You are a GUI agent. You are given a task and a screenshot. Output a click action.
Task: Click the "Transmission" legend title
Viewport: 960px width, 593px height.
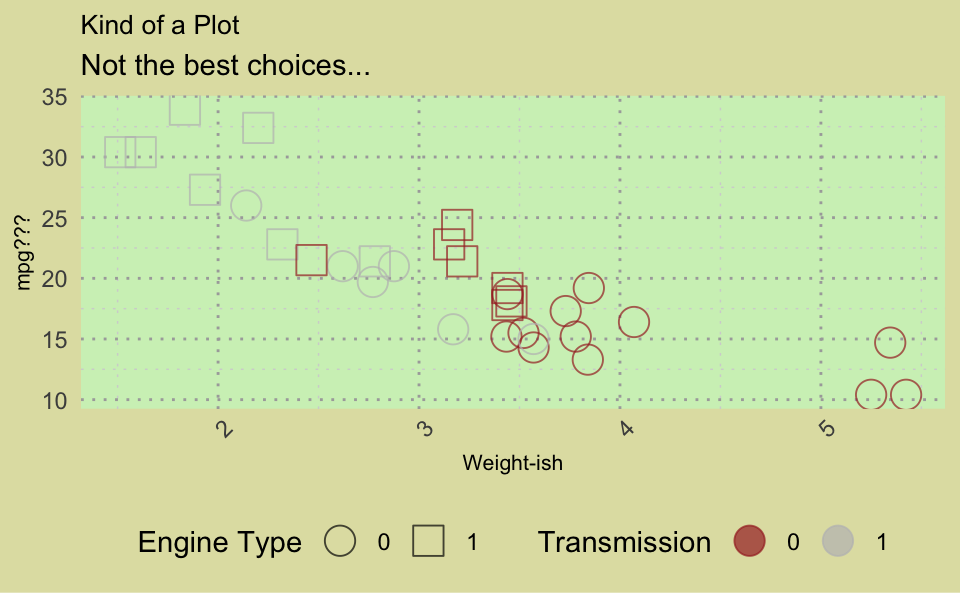coord(624,542)
